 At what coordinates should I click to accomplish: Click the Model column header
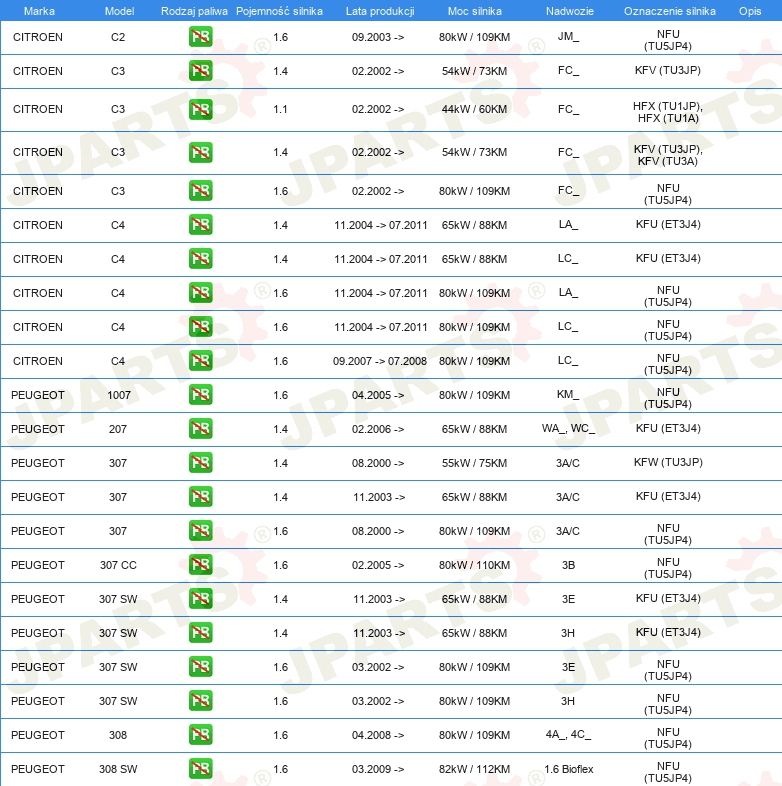point(119,11)
